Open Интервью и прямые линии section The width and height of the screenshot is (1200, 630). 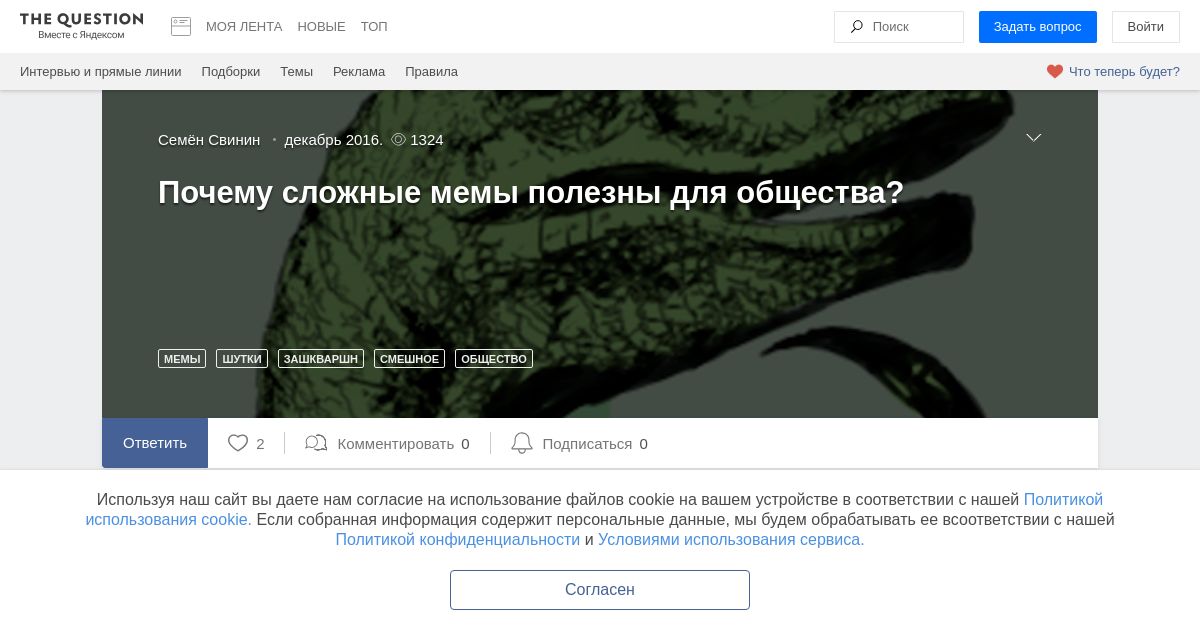(101, 72)
